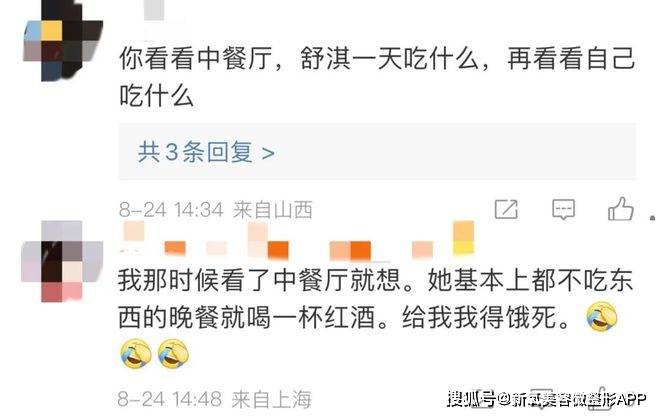Tap the 来自上海 location label
Viewport: 660px width, 416px height.
click(271, 399)
